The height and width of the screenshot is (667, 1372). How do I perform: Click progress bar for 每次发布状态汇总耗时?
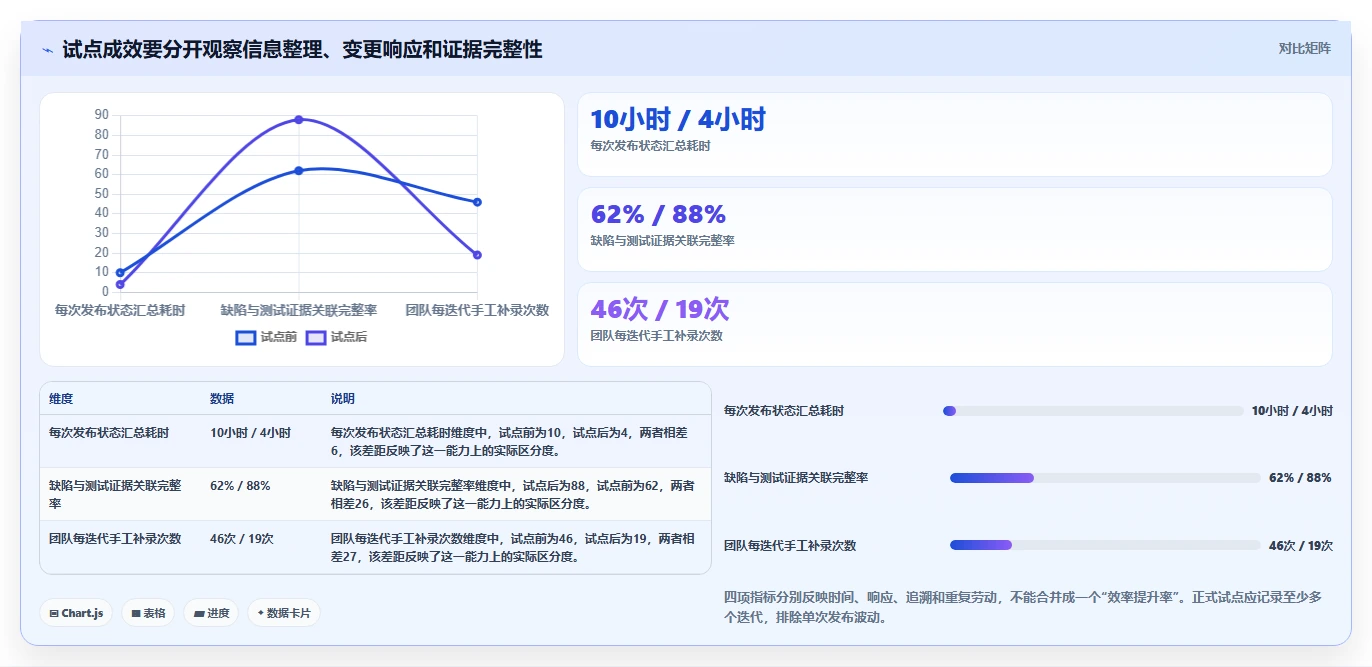click(x=1093, y=411)
